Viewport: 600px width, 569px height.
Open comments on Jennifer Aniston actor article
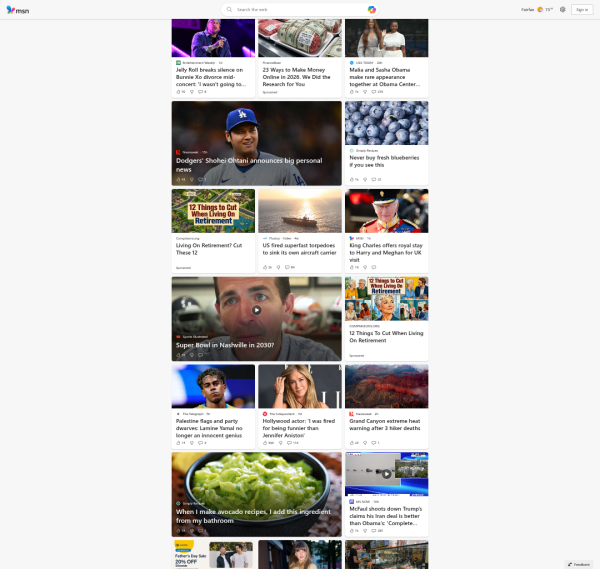(292, 443)
